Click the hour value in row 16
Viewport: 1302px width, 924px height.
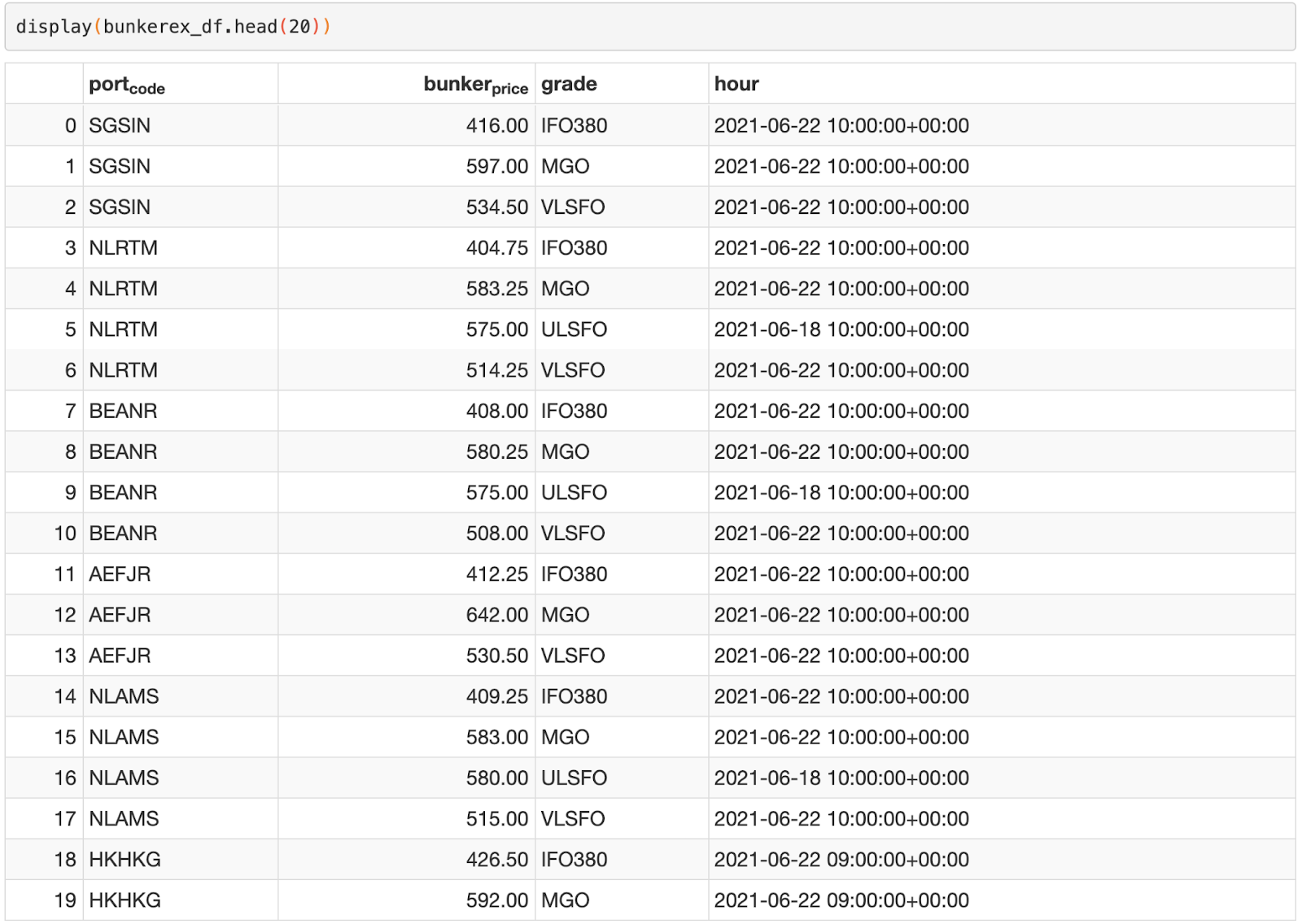pos(841,778)
